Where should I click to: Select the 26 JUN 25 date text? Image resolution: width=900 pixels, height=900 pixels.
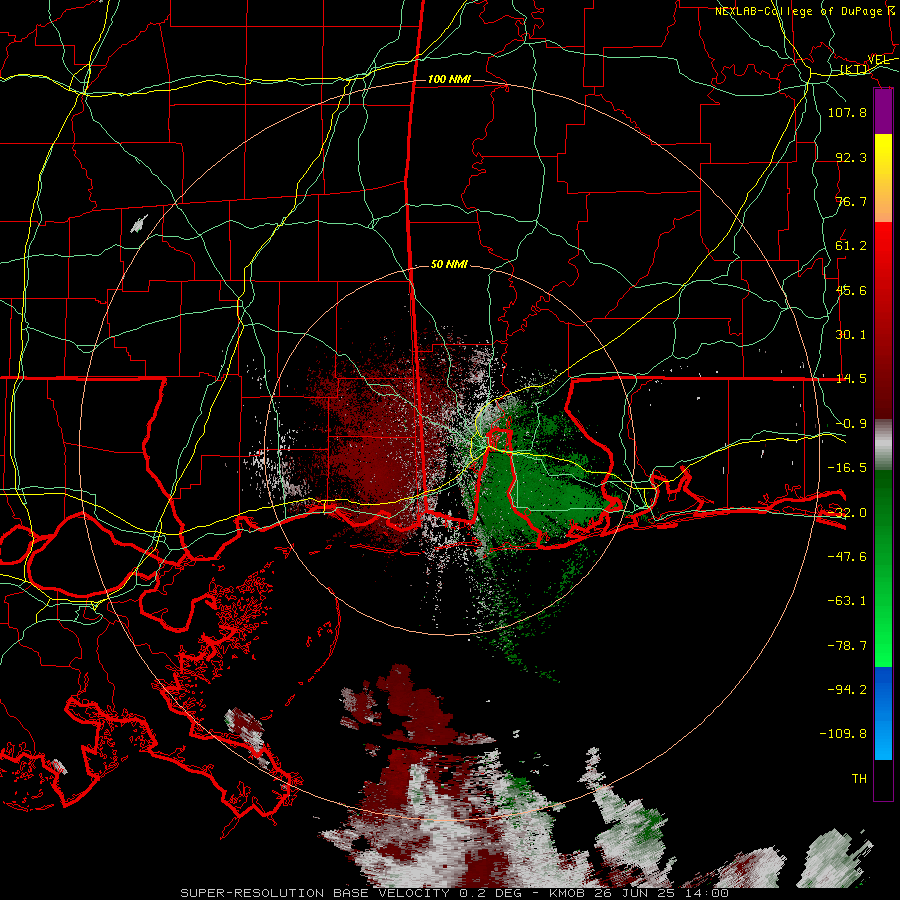coord(632,893)
